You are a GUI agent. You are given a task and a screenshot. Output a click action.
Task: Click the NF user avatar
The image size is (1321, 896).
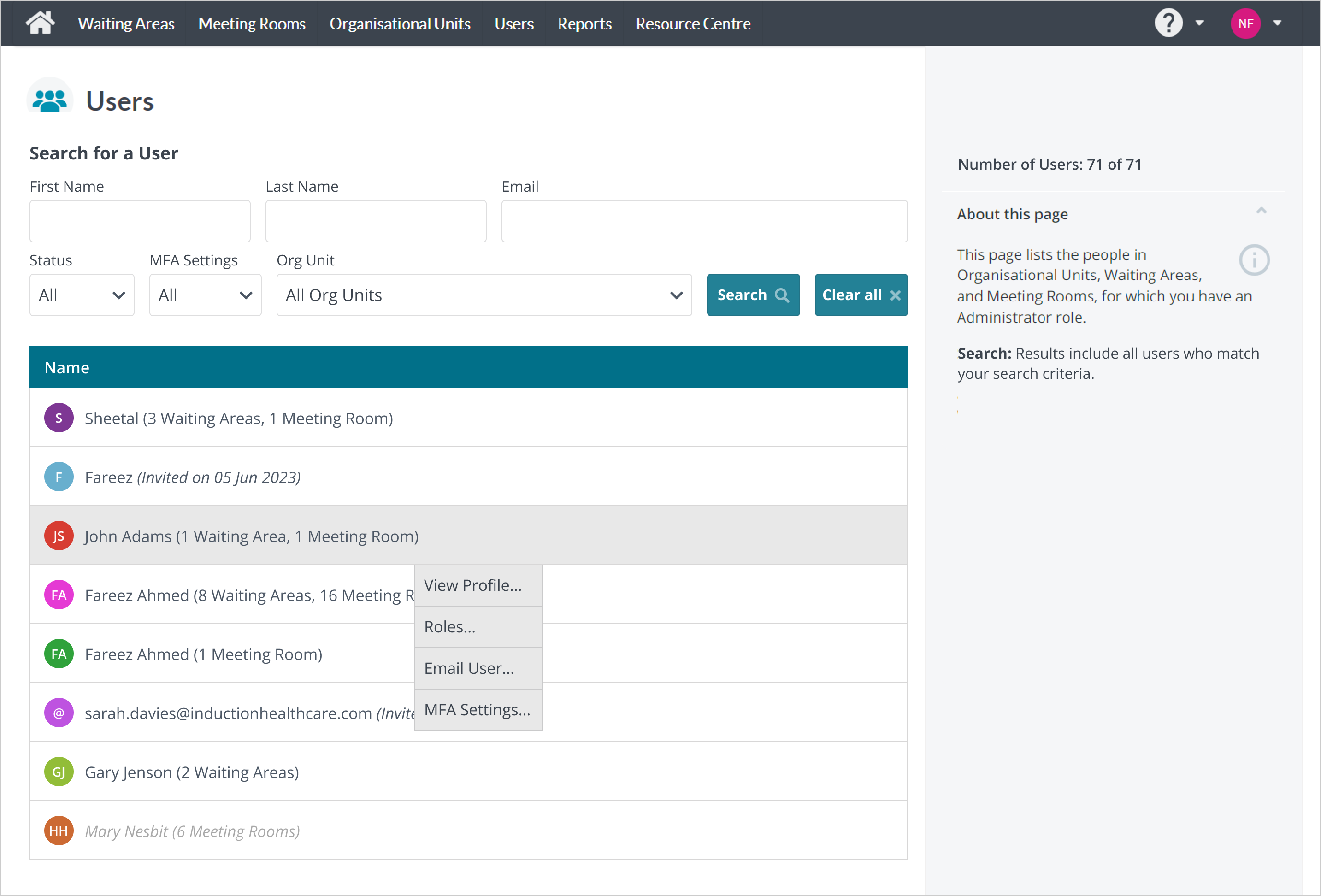click(1245, 24)
